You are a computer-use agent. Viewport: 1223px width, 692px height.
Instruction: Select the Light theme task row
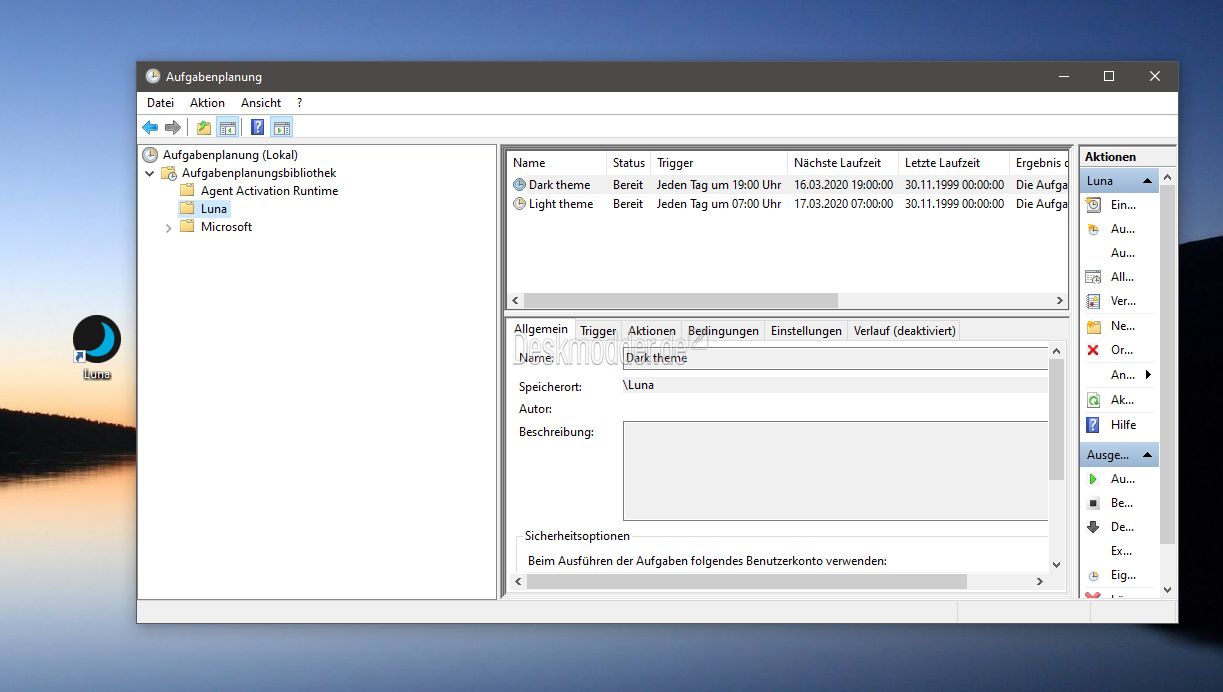point(788,204)
